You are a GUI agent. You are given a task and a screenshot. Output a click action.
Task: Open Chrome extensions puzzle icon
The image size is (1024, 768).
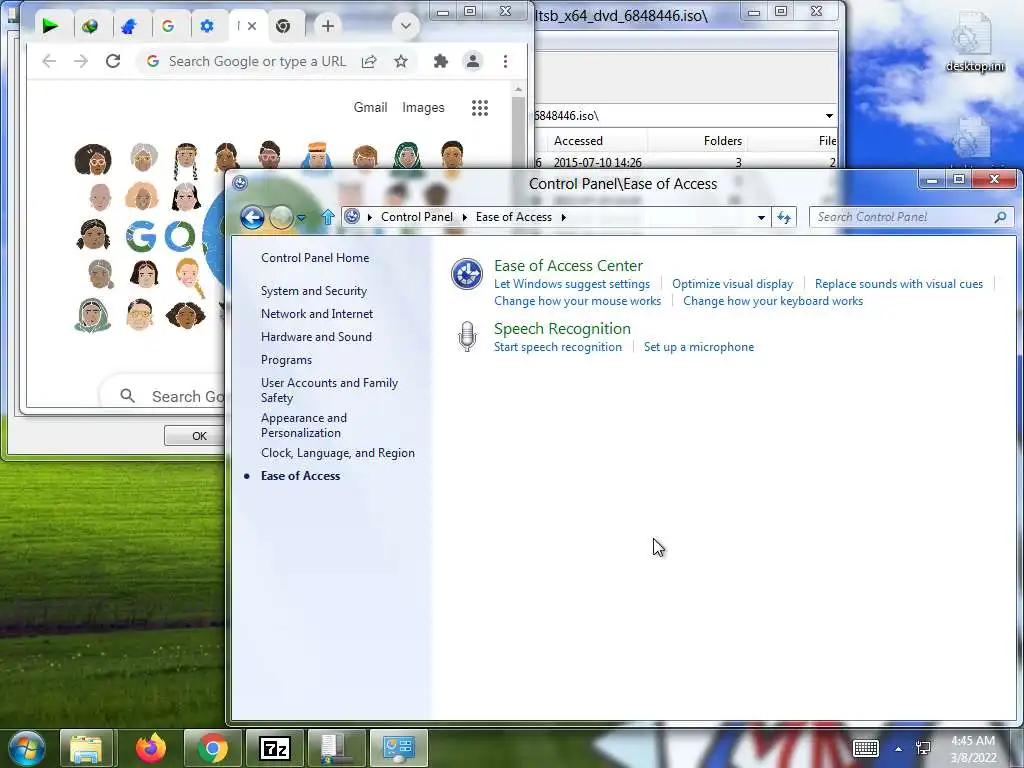click(x=441, y=61)
